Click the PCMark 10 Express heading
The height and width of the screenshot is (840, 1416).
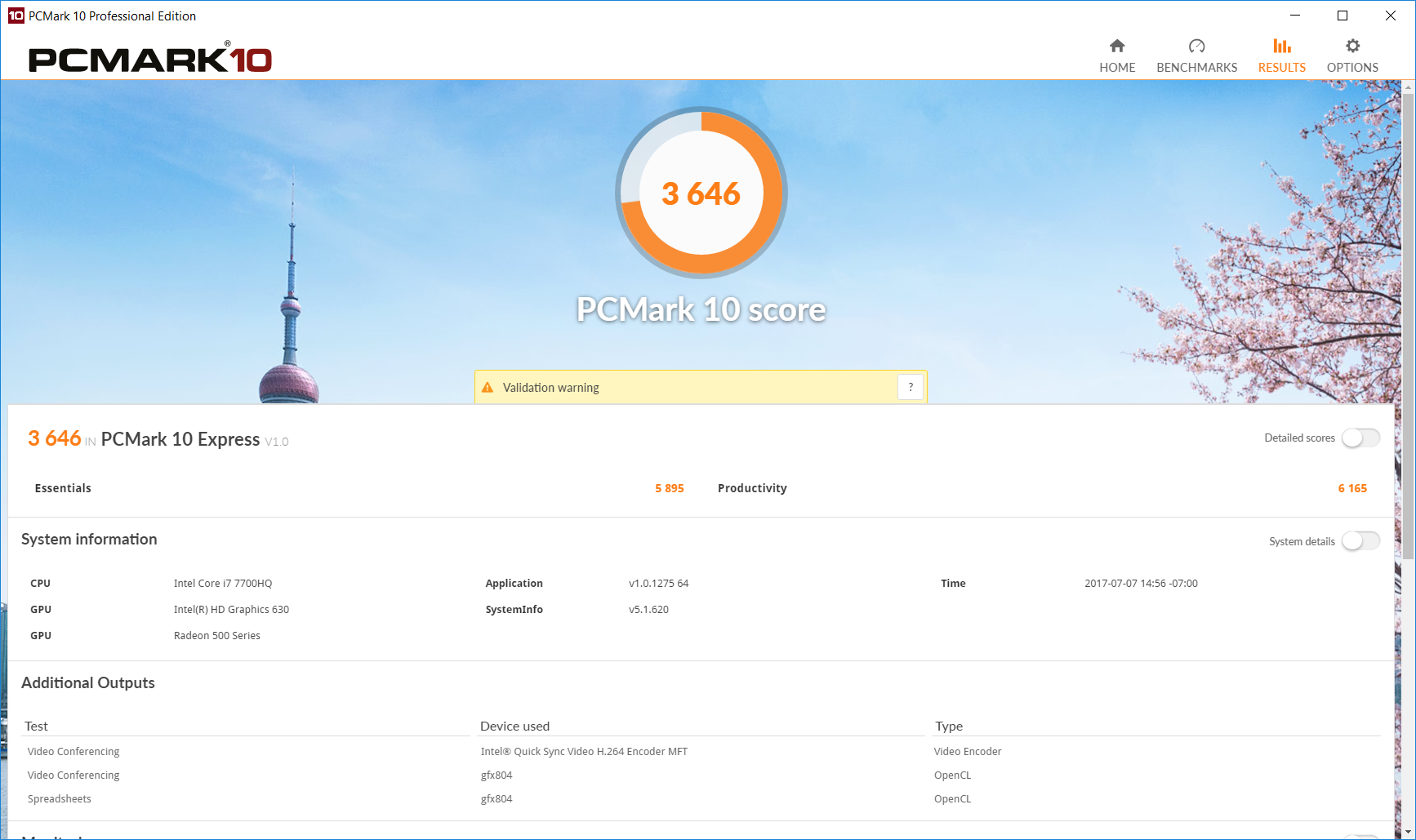click(x=180, y=439)
